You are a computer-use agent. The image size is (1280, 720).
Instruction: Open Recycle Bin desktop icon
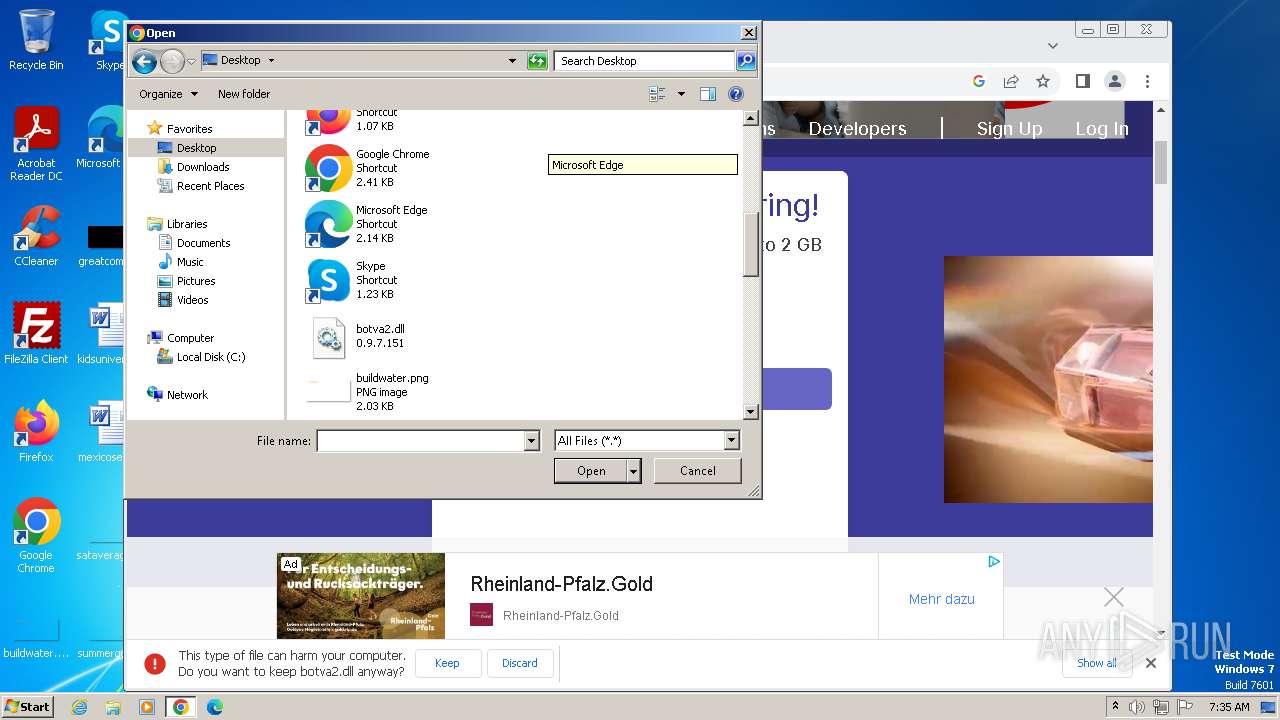(36, 40)
